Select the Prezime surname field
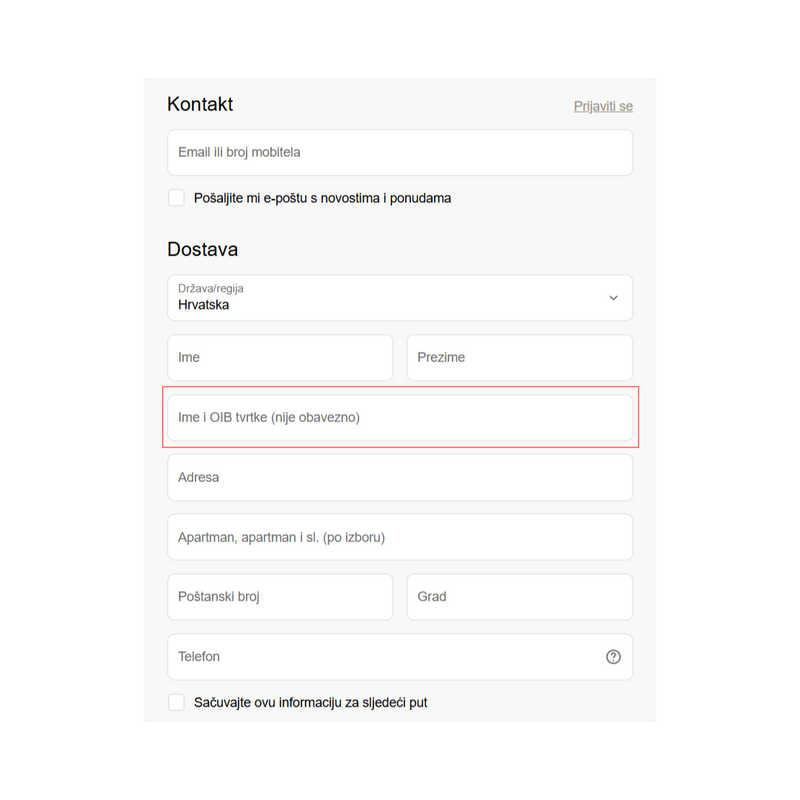800x800 pixels. [x=519, y=358]
